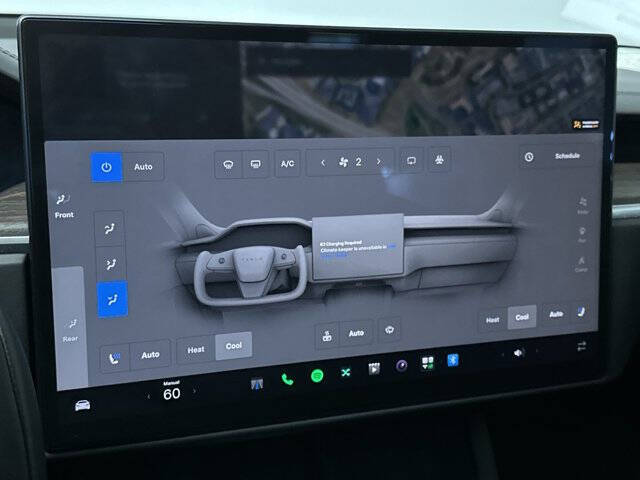640x480 pixels.
Task: Activate the bioweapon defense mode icon
Action: [439, 160]
